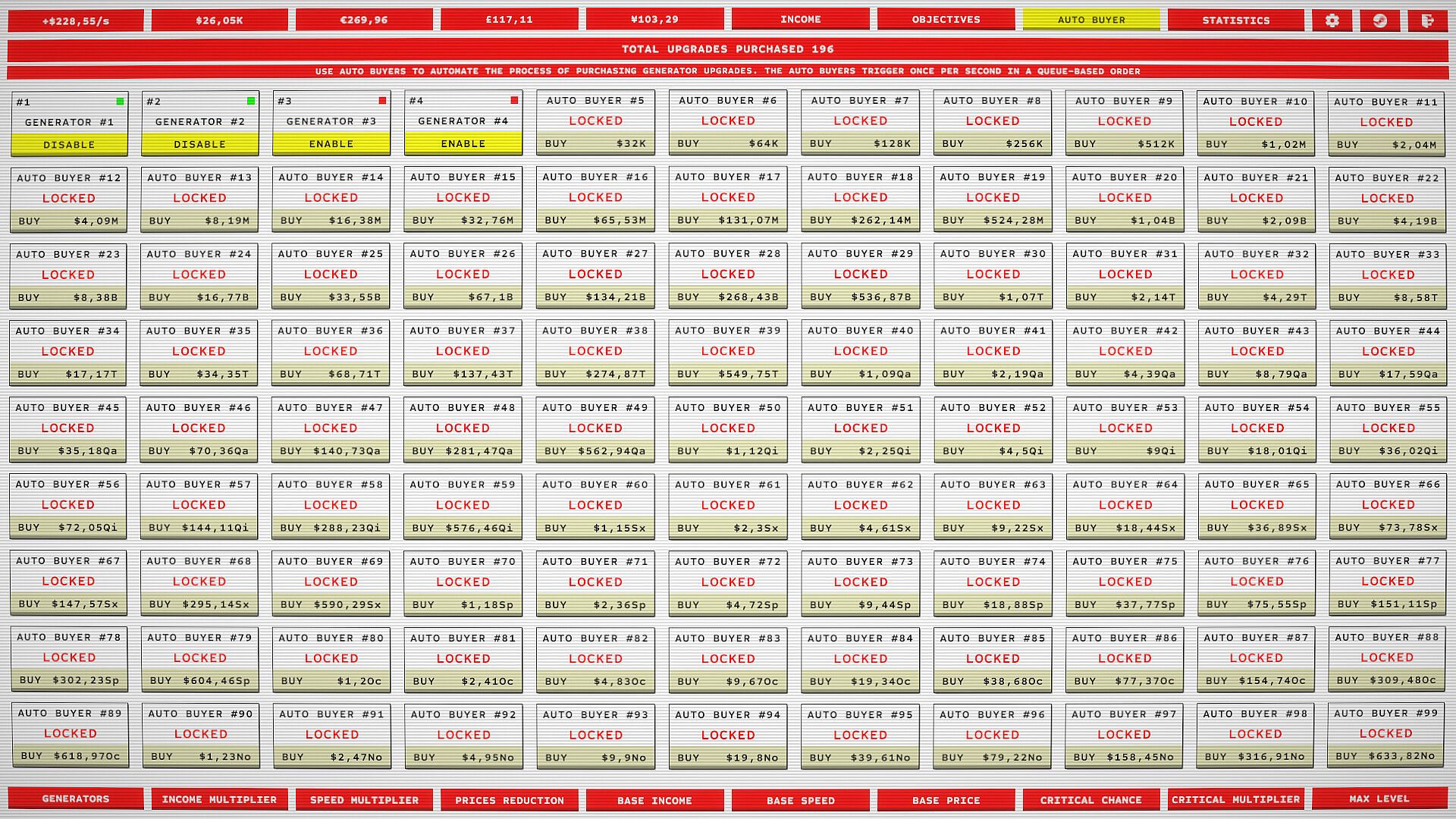Open the Statistics tab
Viewport: 1456px width, 819px height.
click(1235, 20)
